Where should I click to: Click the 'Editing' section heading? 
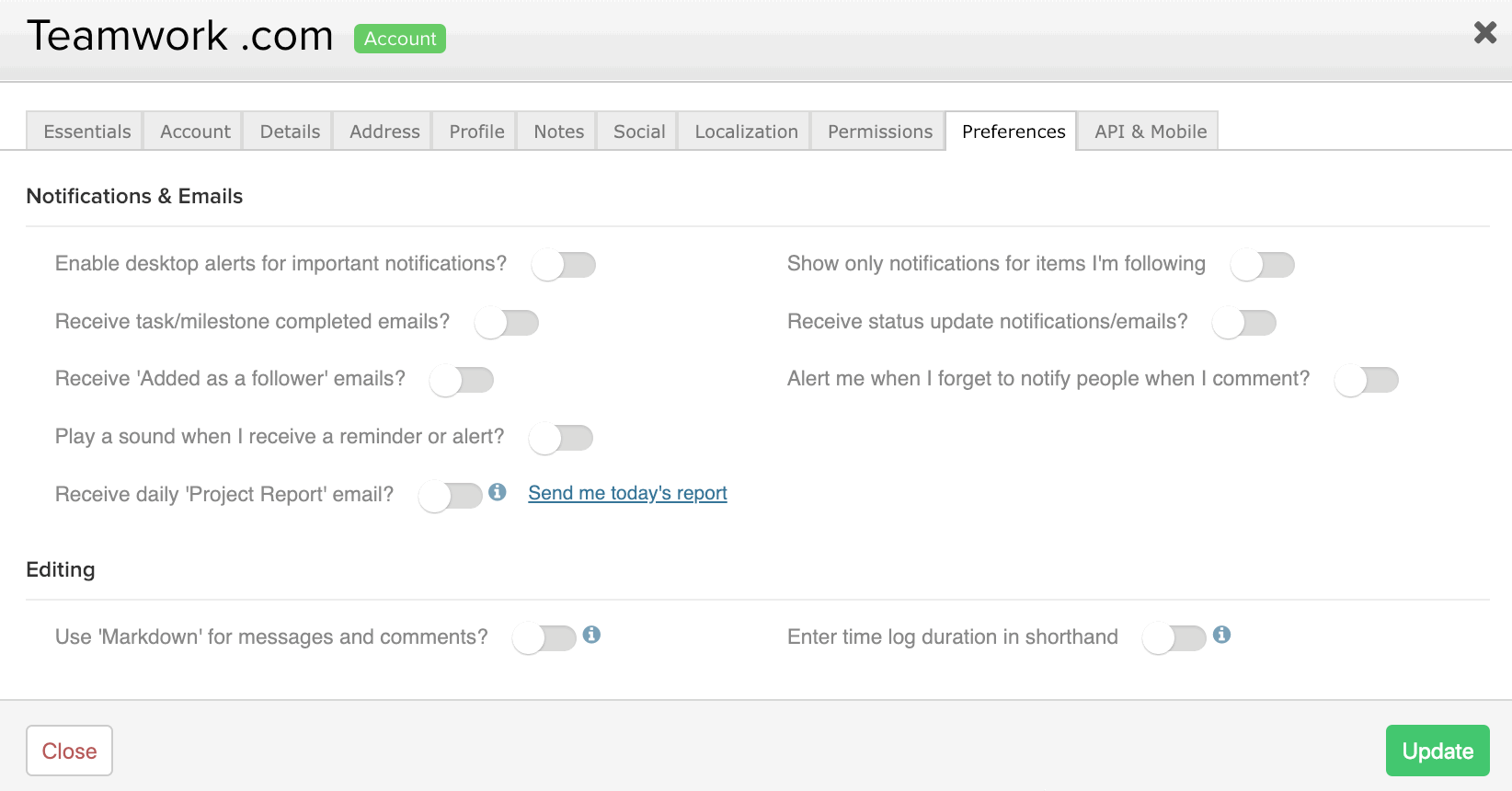coord(61,569)
